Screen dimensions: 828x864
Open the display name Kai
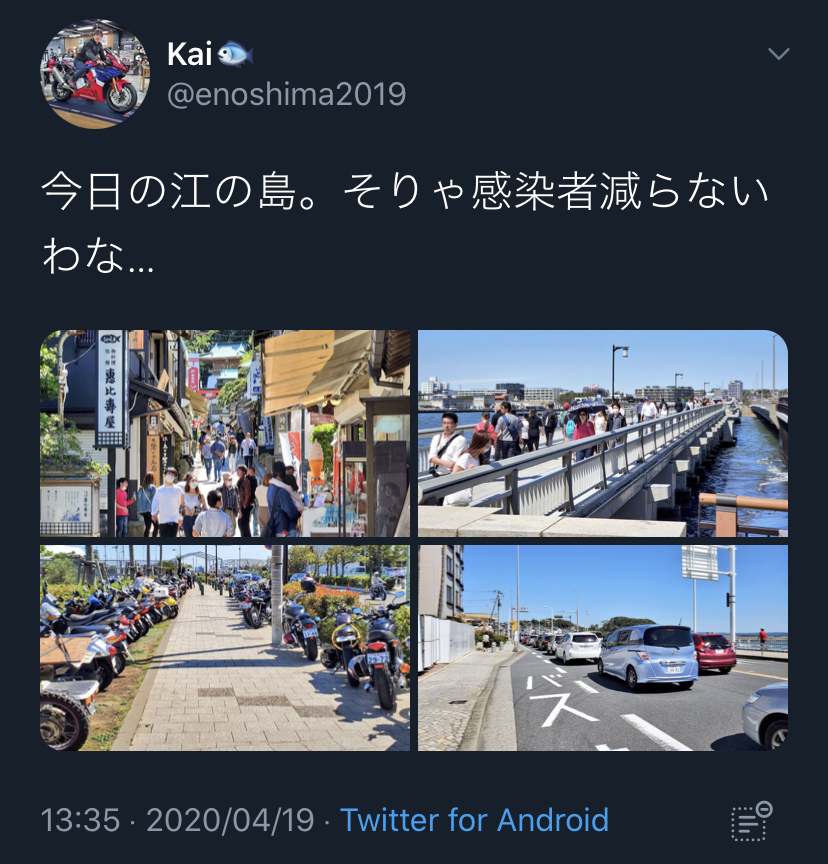190,55
